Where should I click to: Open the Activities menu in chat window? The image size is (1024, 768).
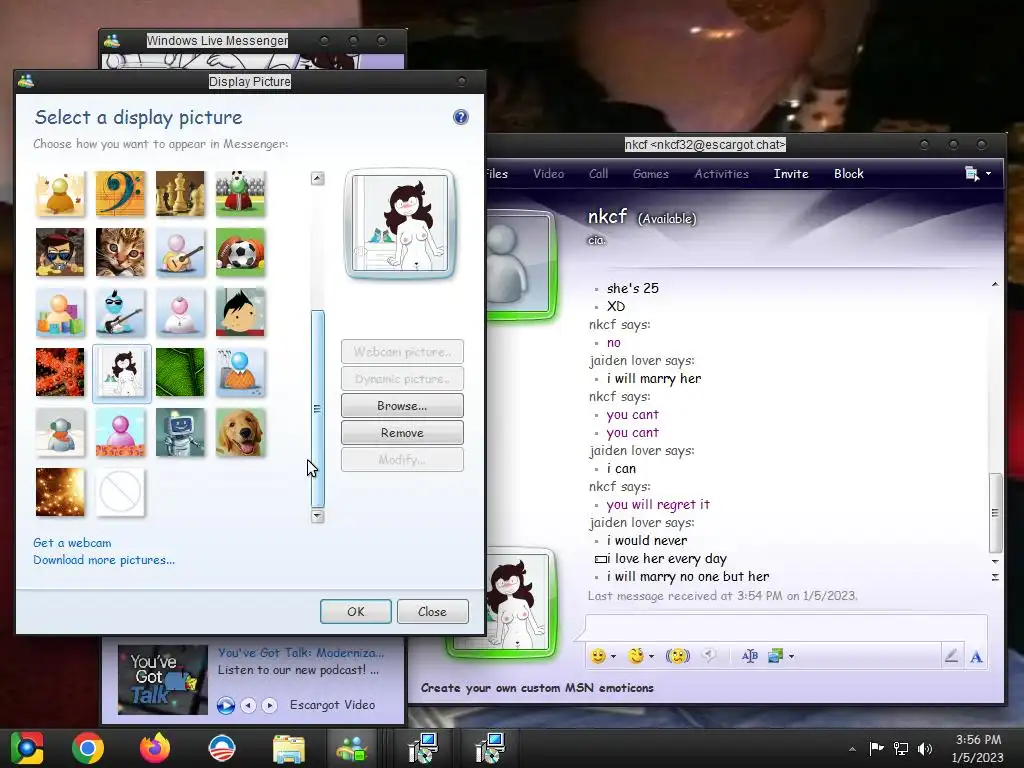coord(722,174)
